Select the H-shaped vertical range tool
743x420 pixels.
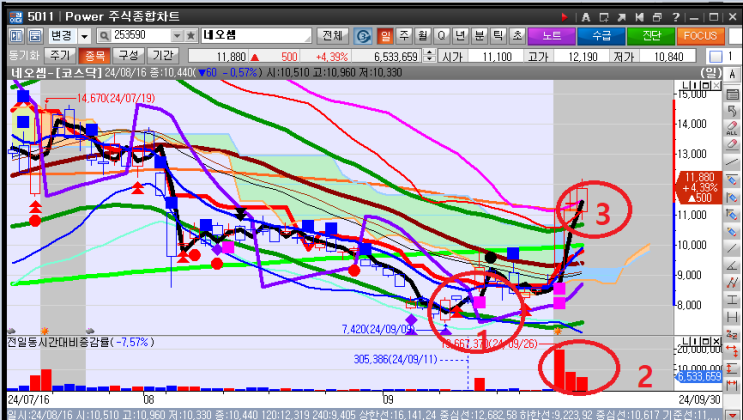[732, 317]
